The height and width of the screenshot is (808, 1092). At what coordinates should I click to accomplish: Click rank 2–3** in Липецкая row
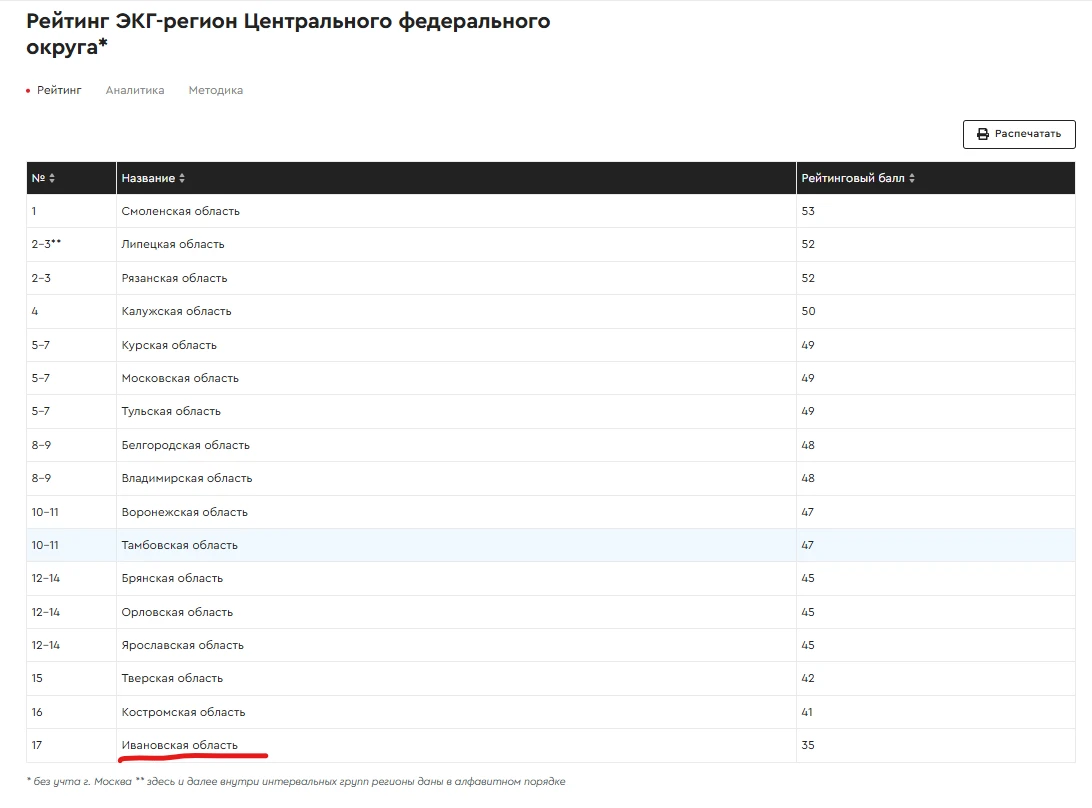(x=46, y=244)
